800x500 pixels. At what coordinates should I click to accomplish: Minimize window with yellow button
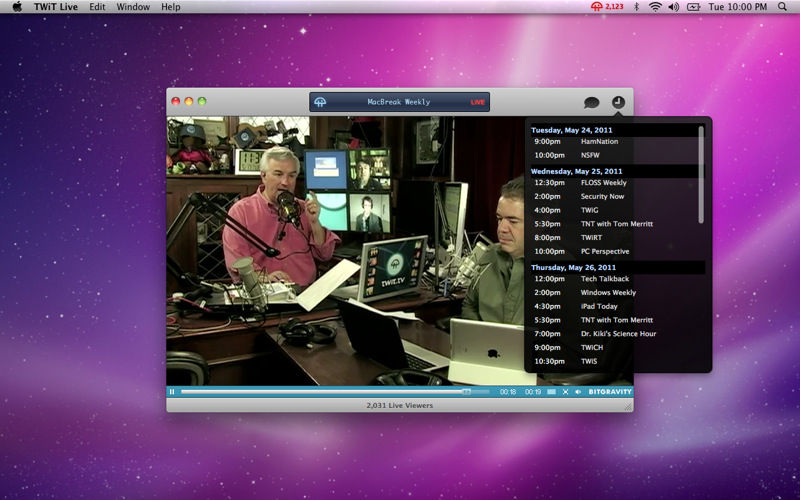(189, 102)
